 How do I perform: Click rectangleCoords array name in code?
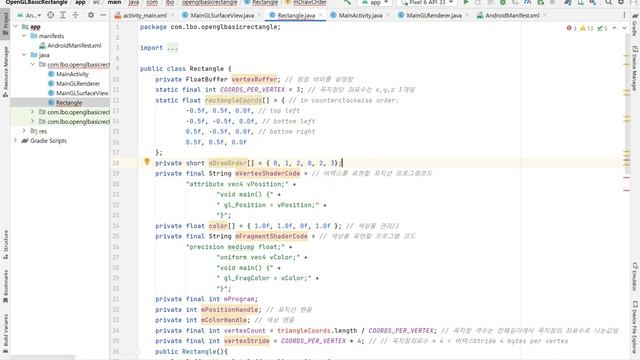pos(233,100)
